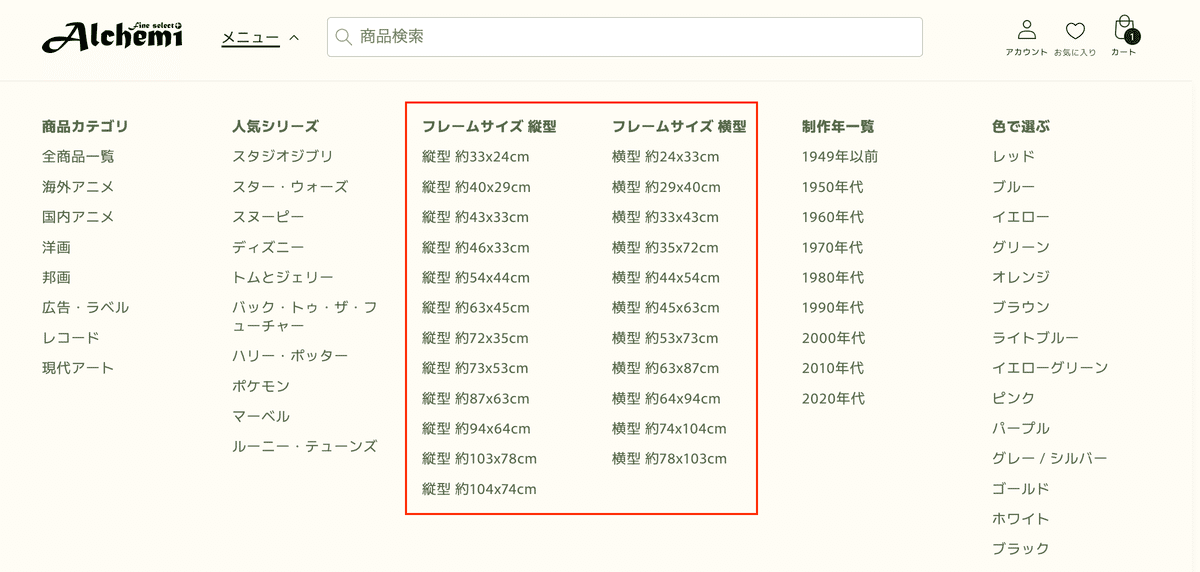
Task: Open 全商品一覧 category
Action: tap(78, 156)
